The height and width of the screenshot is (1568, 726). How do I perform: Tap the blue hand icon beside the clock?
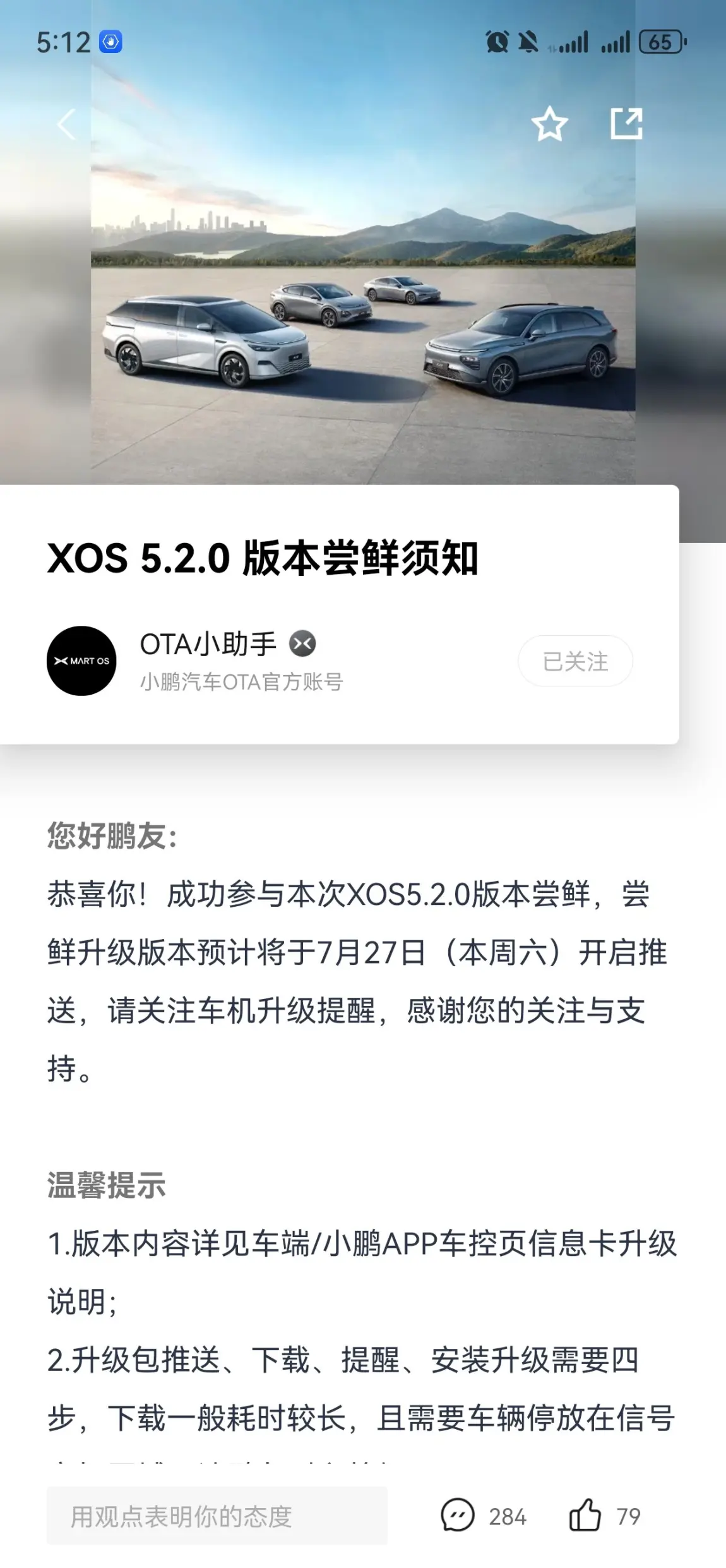coord(110,42)
